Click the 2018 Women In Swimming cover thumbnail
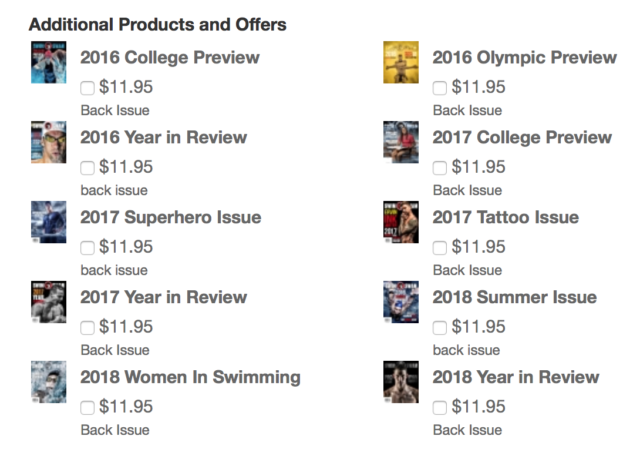The width and height of the screenshot is (640, 456). (x=48, y=382)
